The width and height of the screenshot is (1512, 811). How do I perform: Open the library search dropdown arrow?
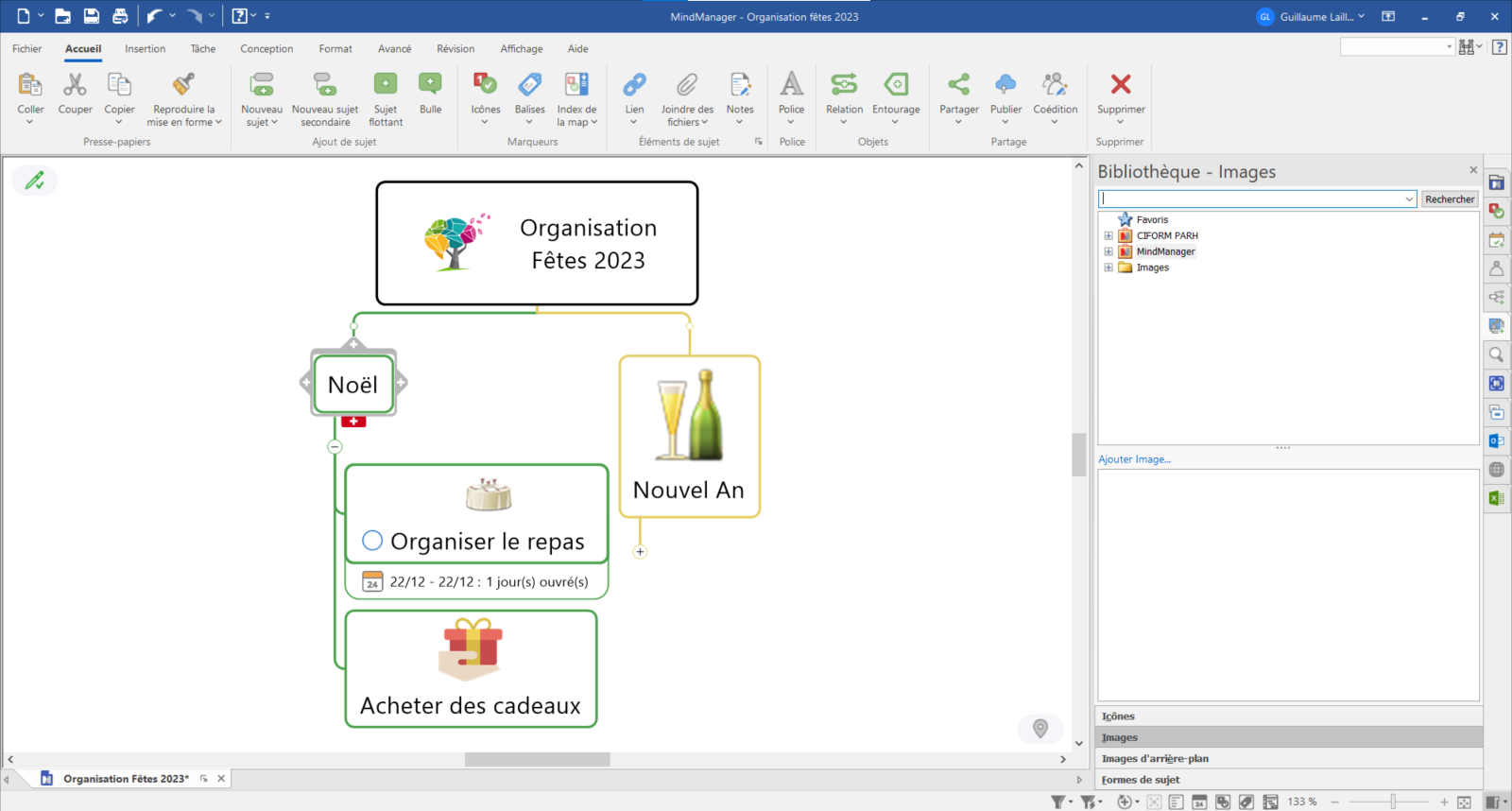1409,199
